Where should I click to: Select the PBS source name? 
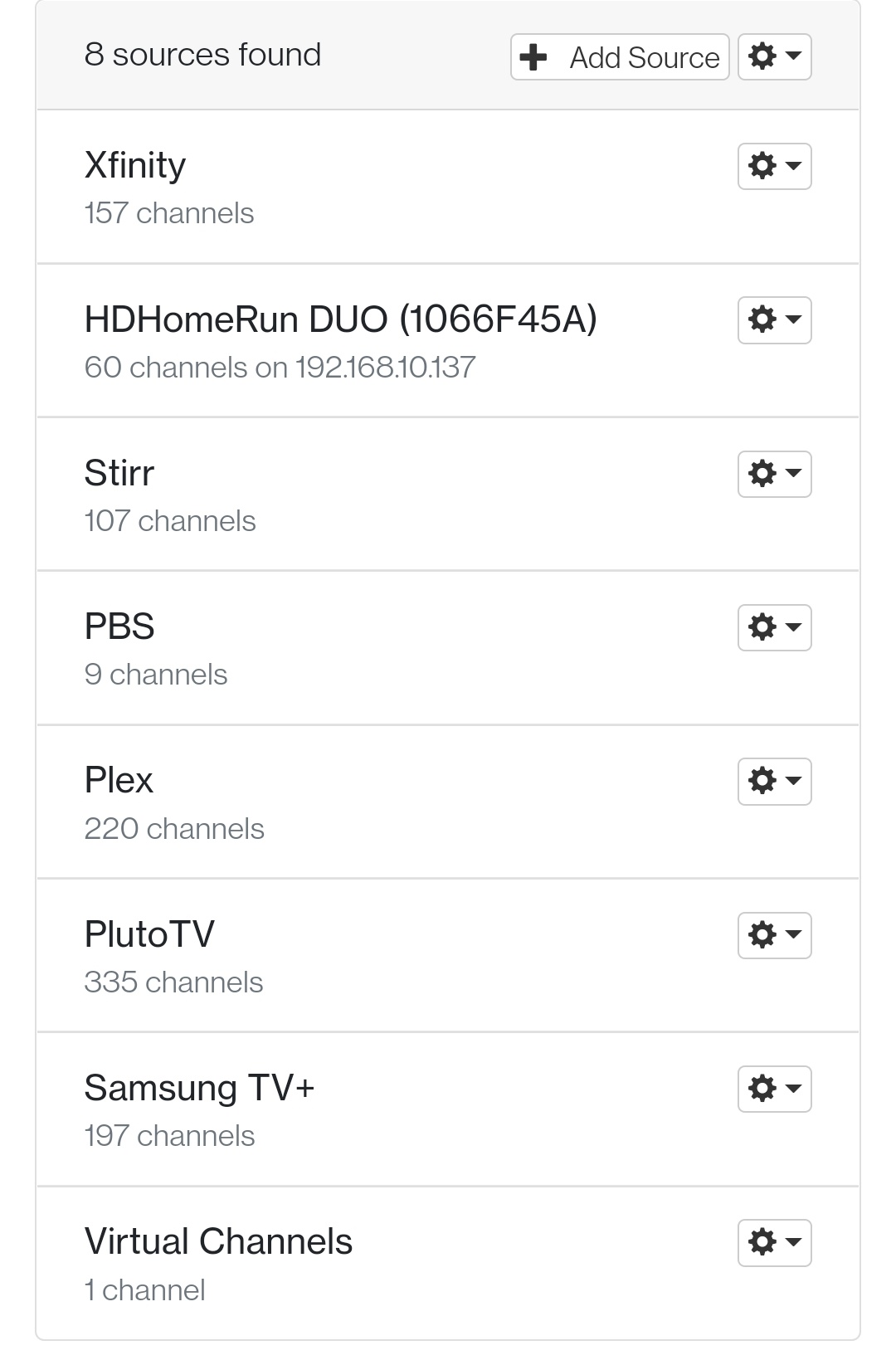[x=119, y=626]
